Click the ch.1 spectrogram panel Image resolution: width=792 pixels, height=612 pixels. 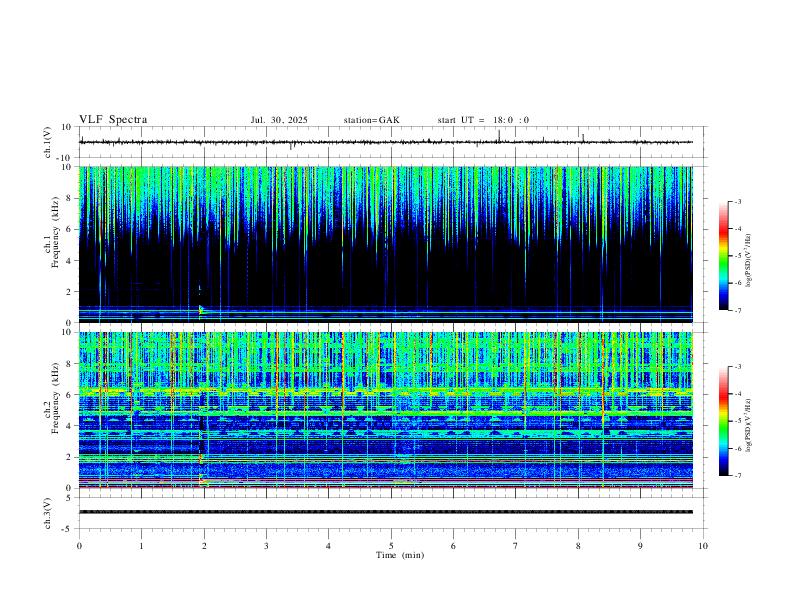(x=386, y=244)
